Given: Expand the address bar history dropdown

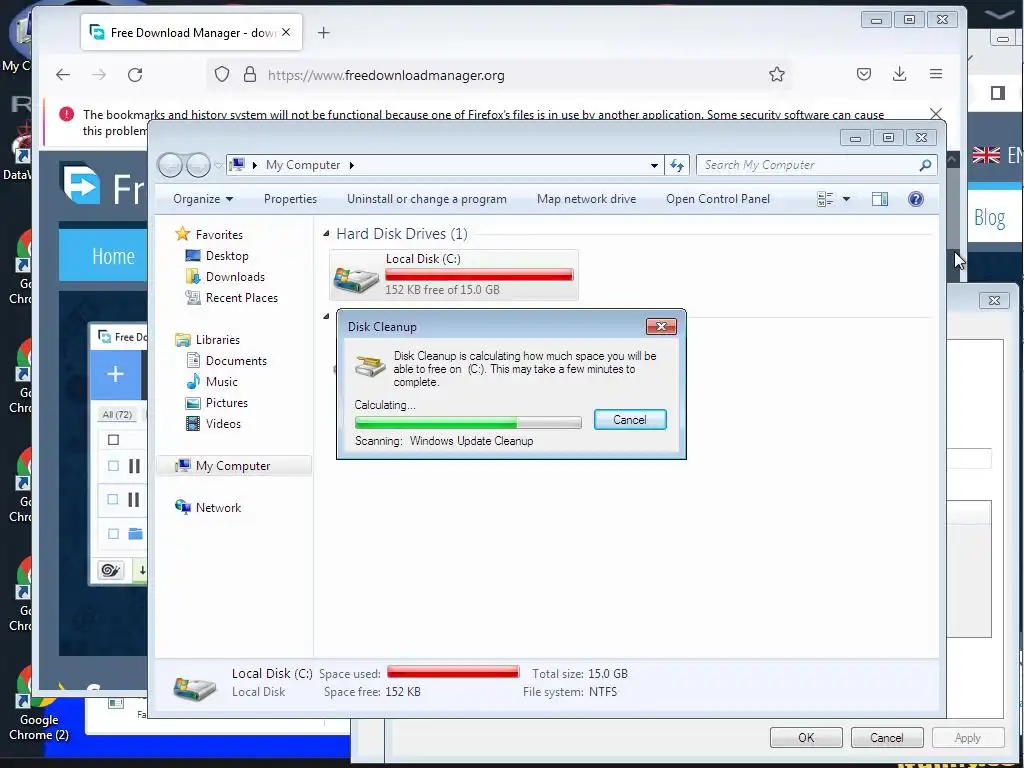Looking at the screenshot, I should 654,165.
